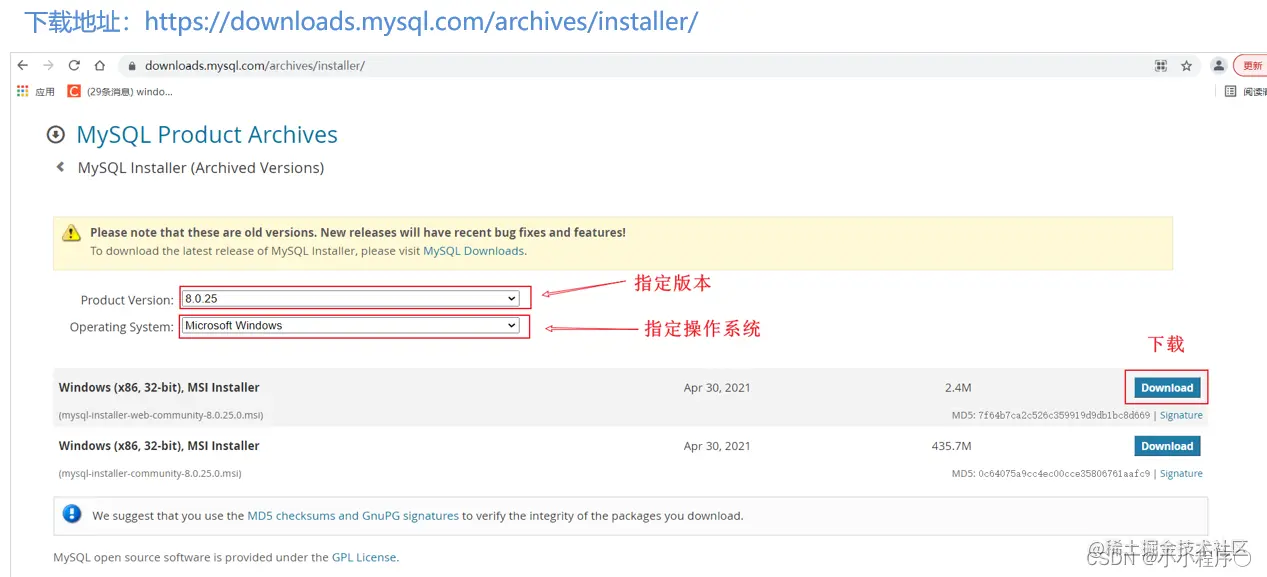Image resolution: width=1267 pixels, height=577 pixels.
Task: Click the MySQL Installer (Archived Versions) title
Action: 201,168
